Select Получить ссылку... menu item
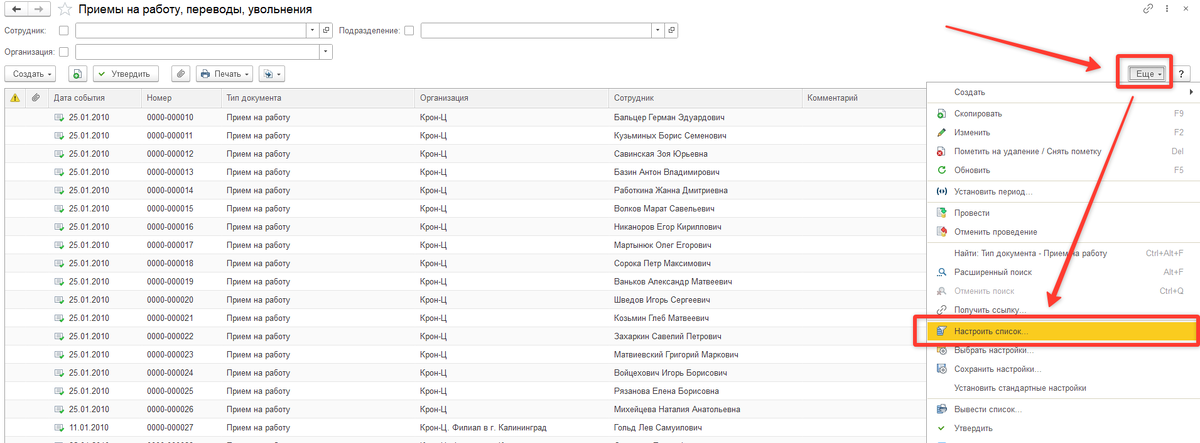This screenshot has width=1200, height=443. (x=1063, y=310)
